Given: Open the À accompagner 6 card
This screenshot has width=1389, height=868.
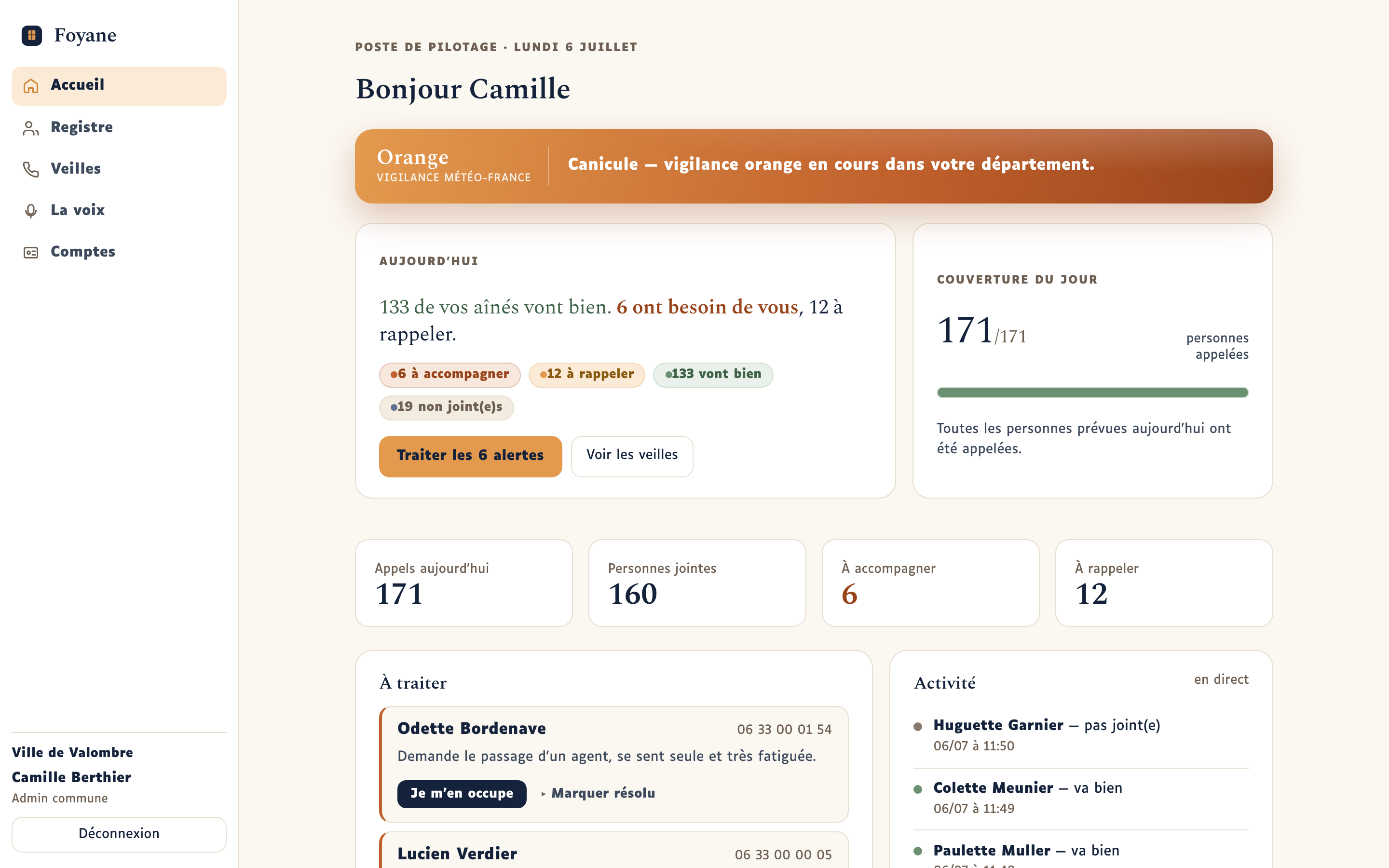Looking at the screenshot, I should tap(930, 583).
